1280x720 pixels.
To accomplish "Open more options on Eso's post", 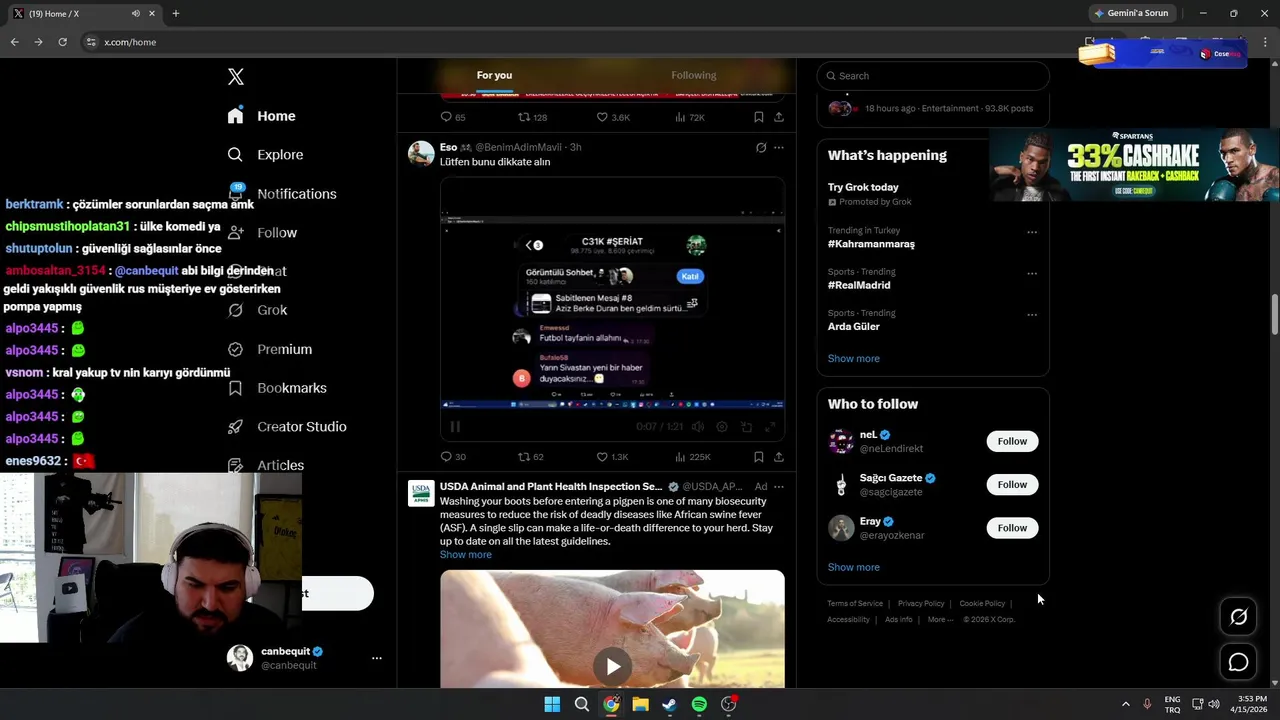I will point(779,148).
